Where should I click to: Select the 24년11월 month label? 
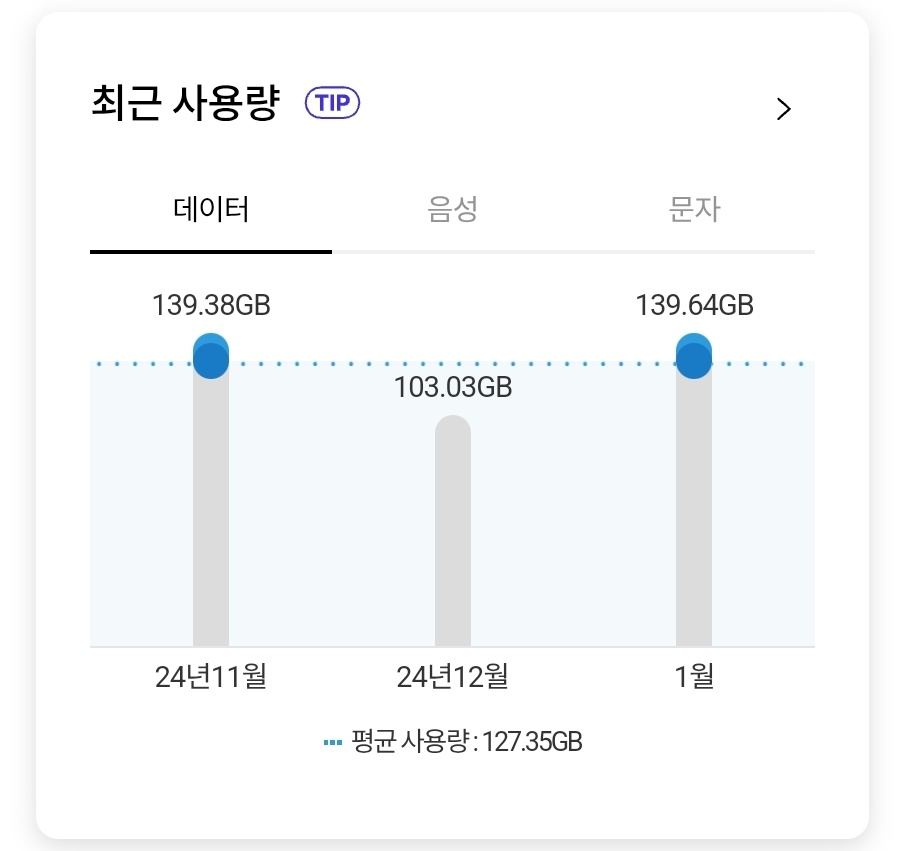coord(211,676)
